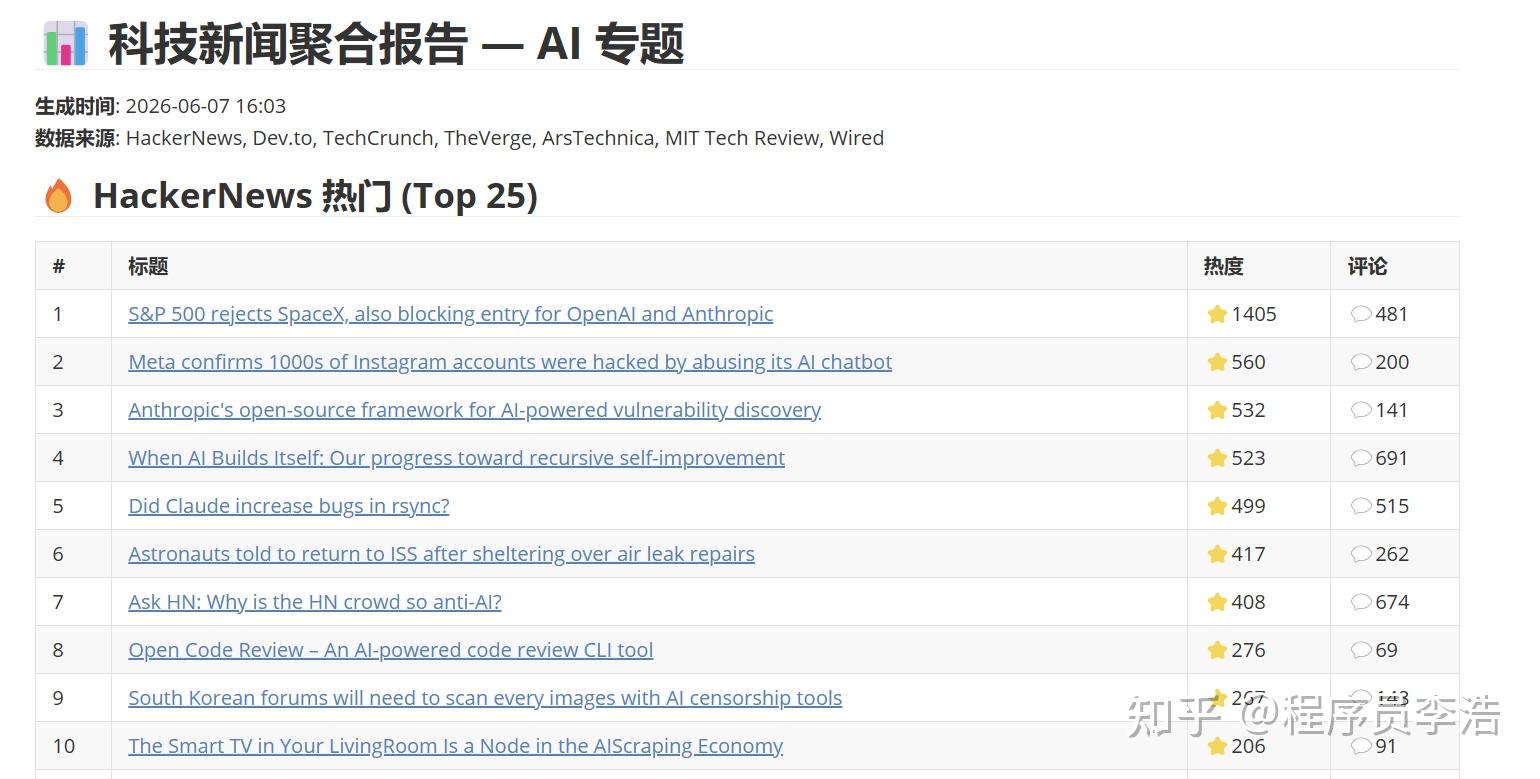1540x779 pixels.
Task: Select the star icon beside heat value 560
Action: tap(1217, 362)
